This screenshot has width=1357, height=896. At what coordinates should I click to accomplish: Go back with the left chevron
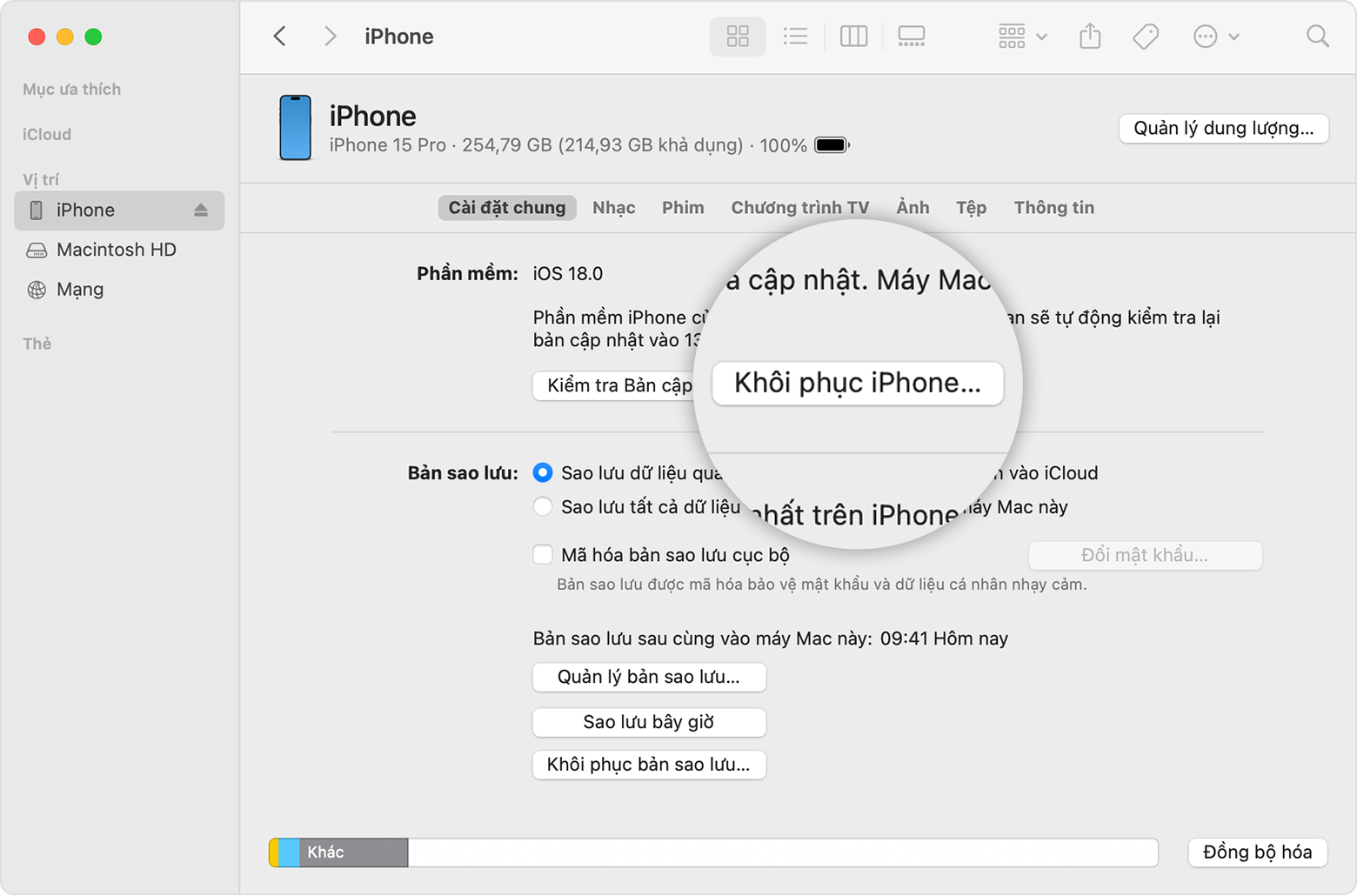point(279,37)
